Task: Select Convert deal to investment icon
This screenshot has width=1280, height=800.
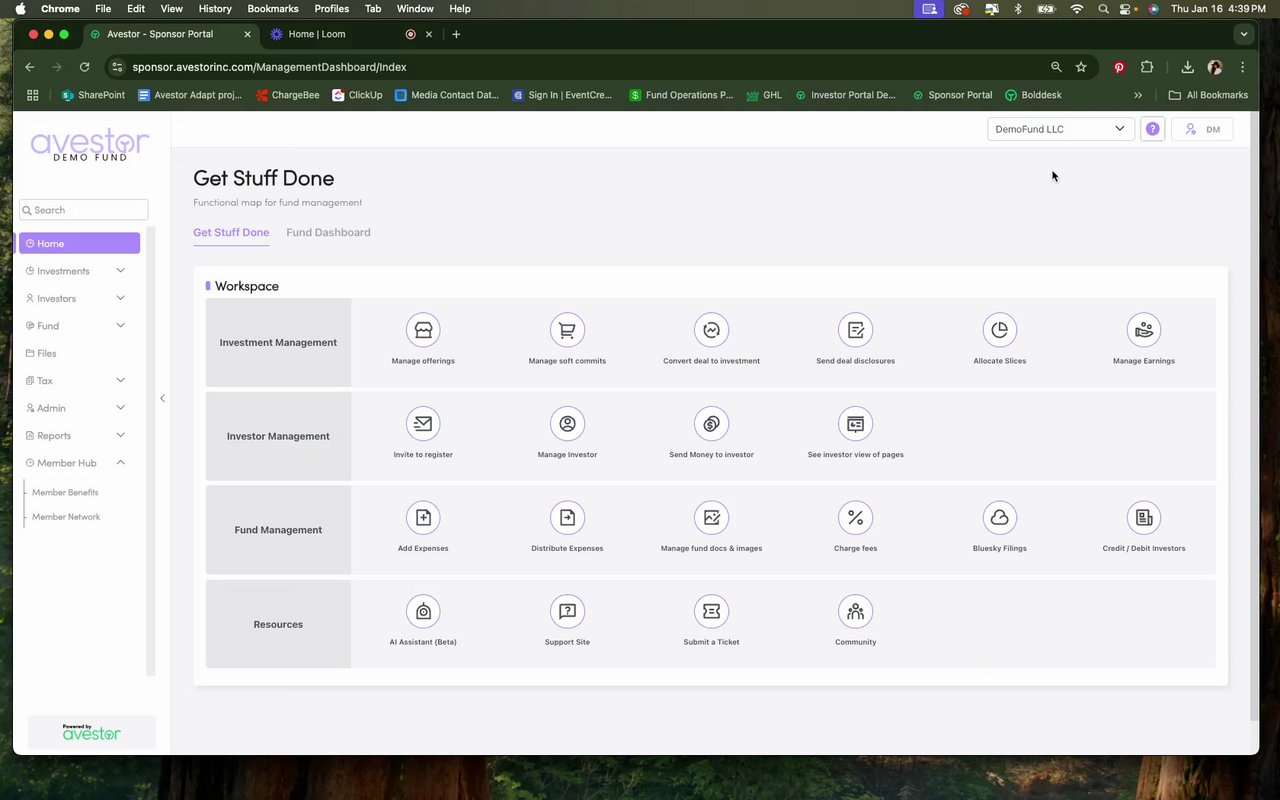Action: click(x=711, y=330)
